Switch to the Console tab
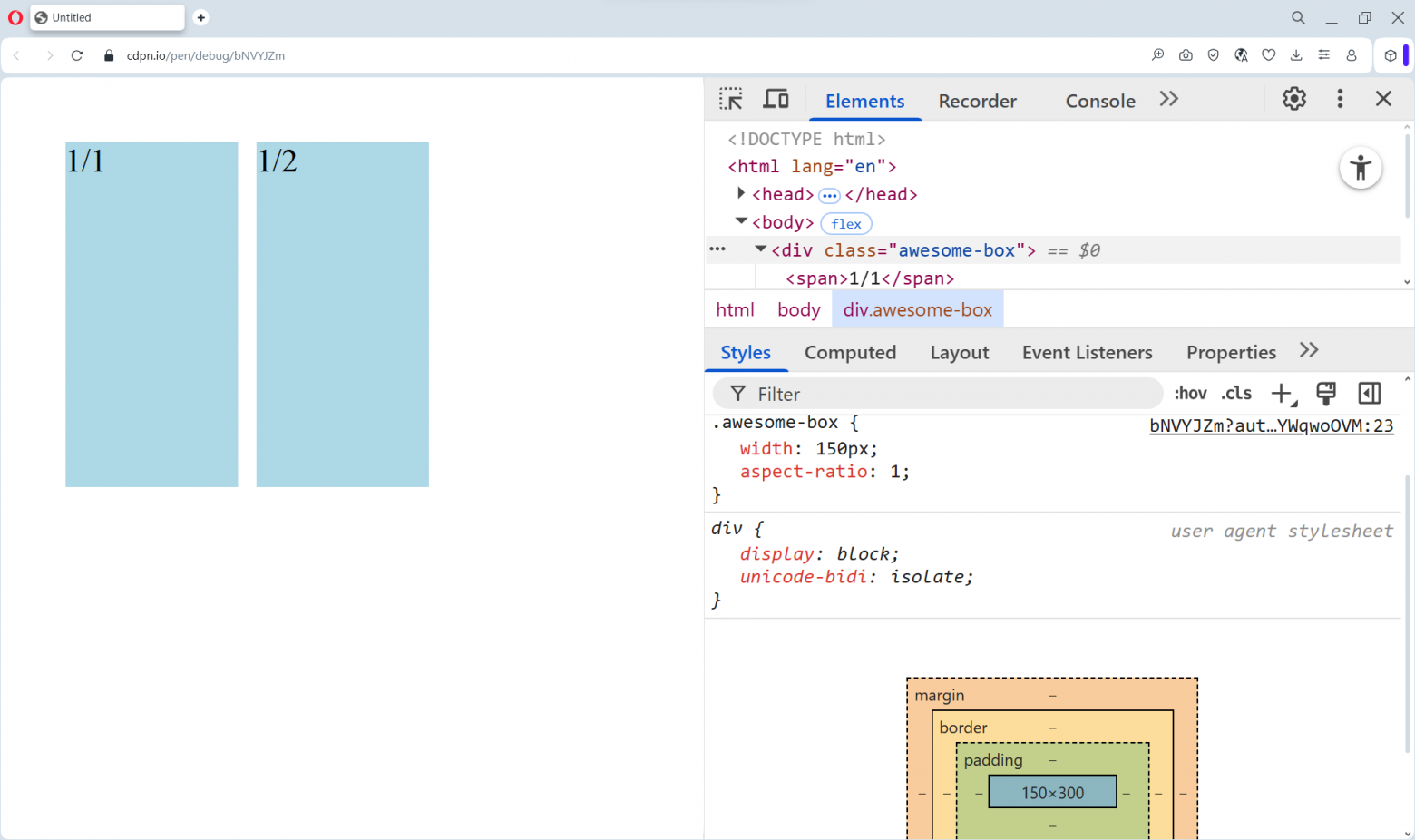 coord(1099,101)
